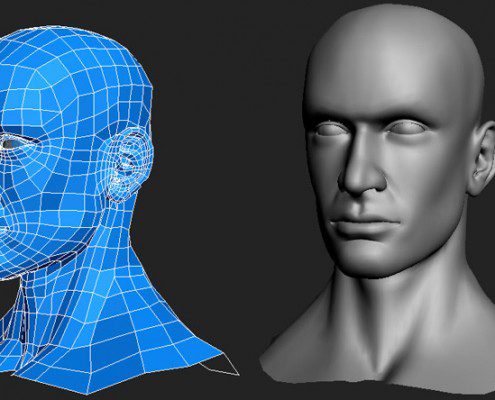Select the gray shaded head's nose
This screenshot has width=495, height=400.
click(x=362, y=167)
